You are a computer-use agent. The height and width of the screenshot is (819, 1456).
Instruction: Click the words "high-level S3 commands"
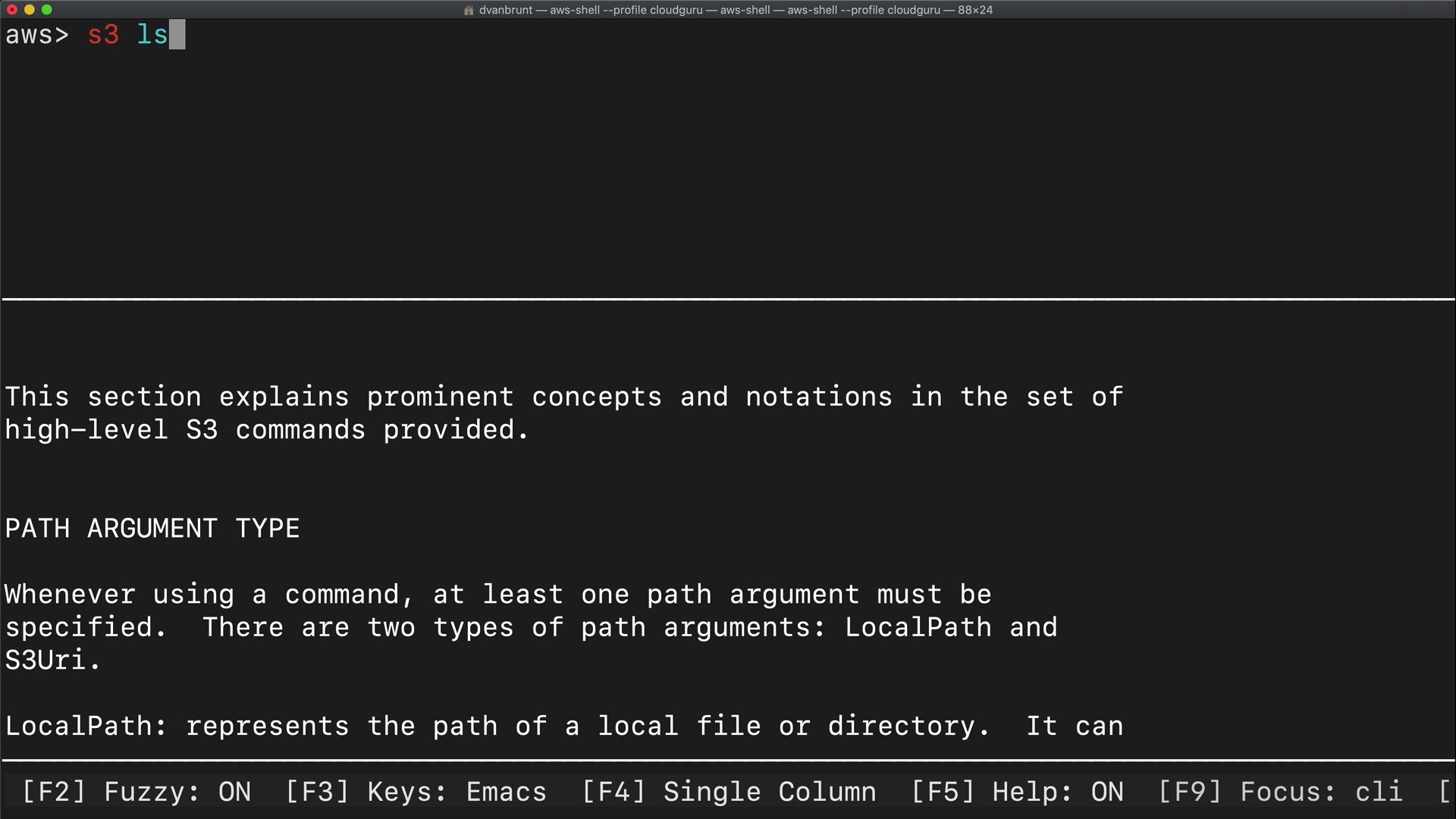pyautogui.click(x=185, y=430)
